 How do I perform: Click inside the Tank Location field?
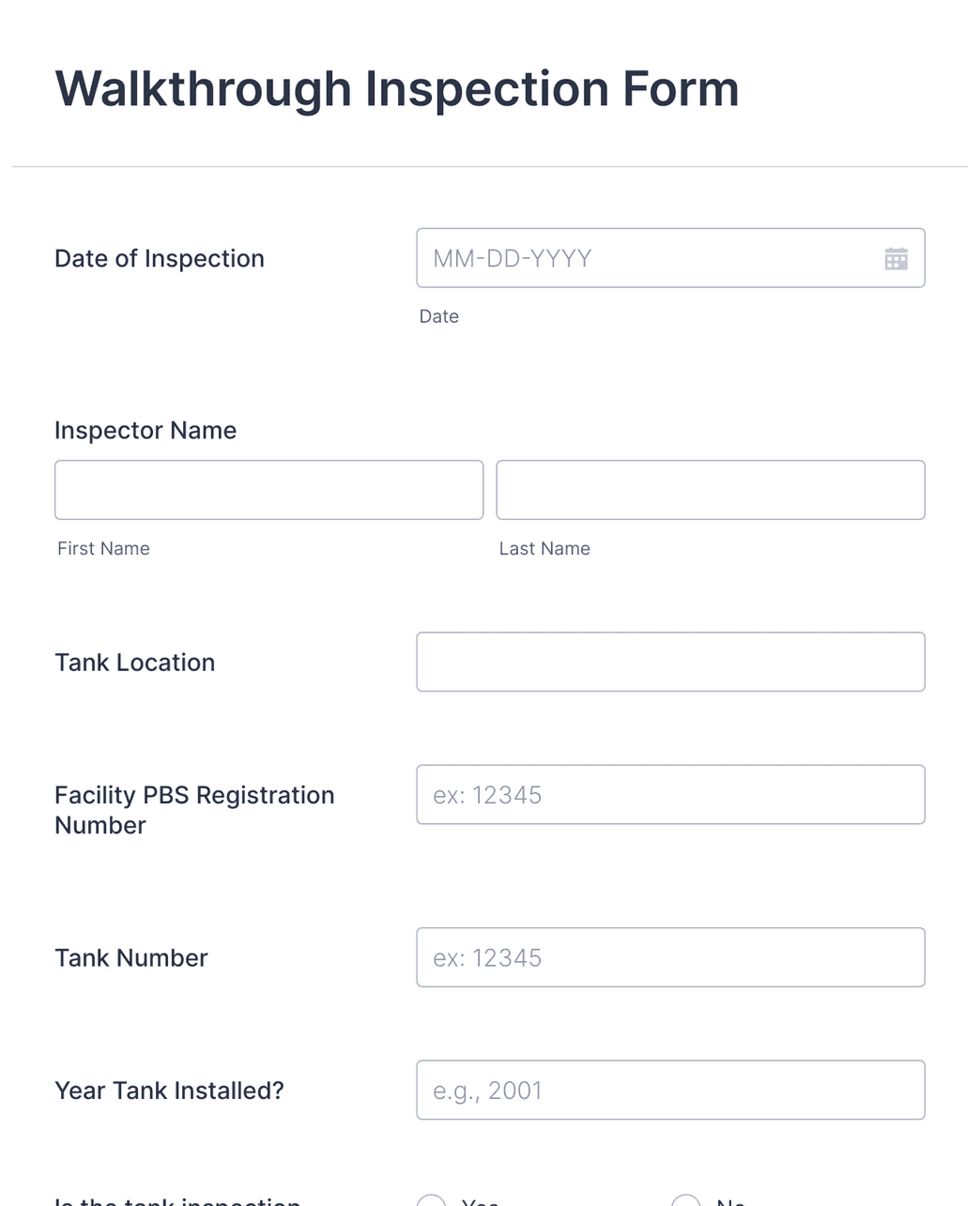point(670,662)
